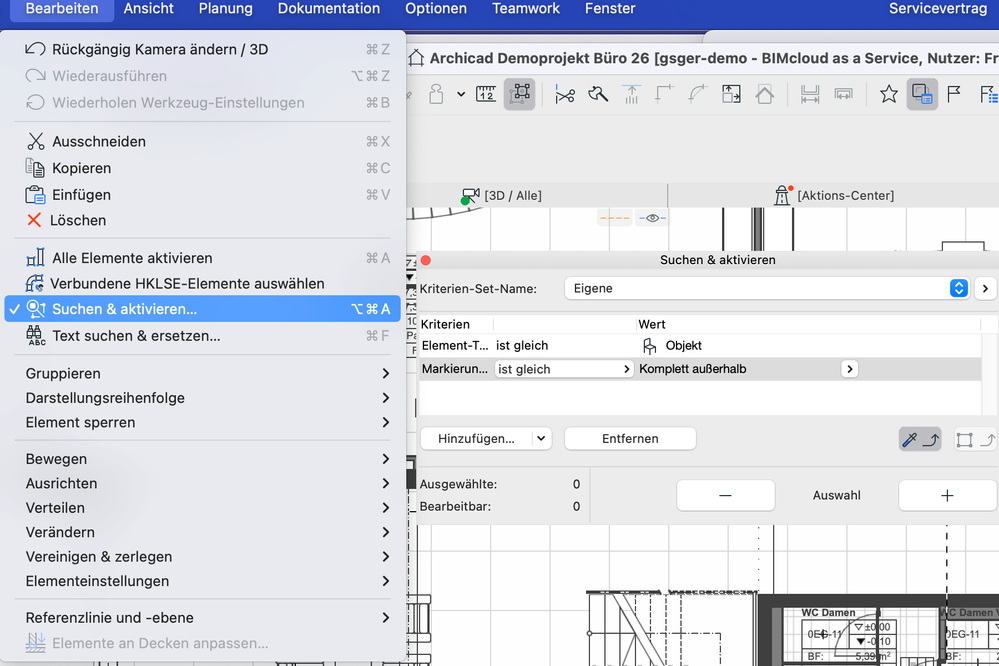Click the Objekt value cell
The image size is (999, 666).
672,345
